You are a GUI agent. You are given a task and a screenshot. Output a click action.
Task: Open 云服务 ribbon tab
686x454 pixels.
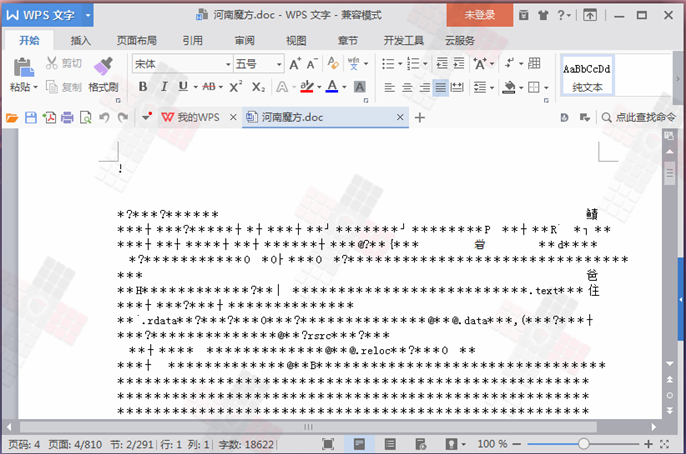coord(460,41)
